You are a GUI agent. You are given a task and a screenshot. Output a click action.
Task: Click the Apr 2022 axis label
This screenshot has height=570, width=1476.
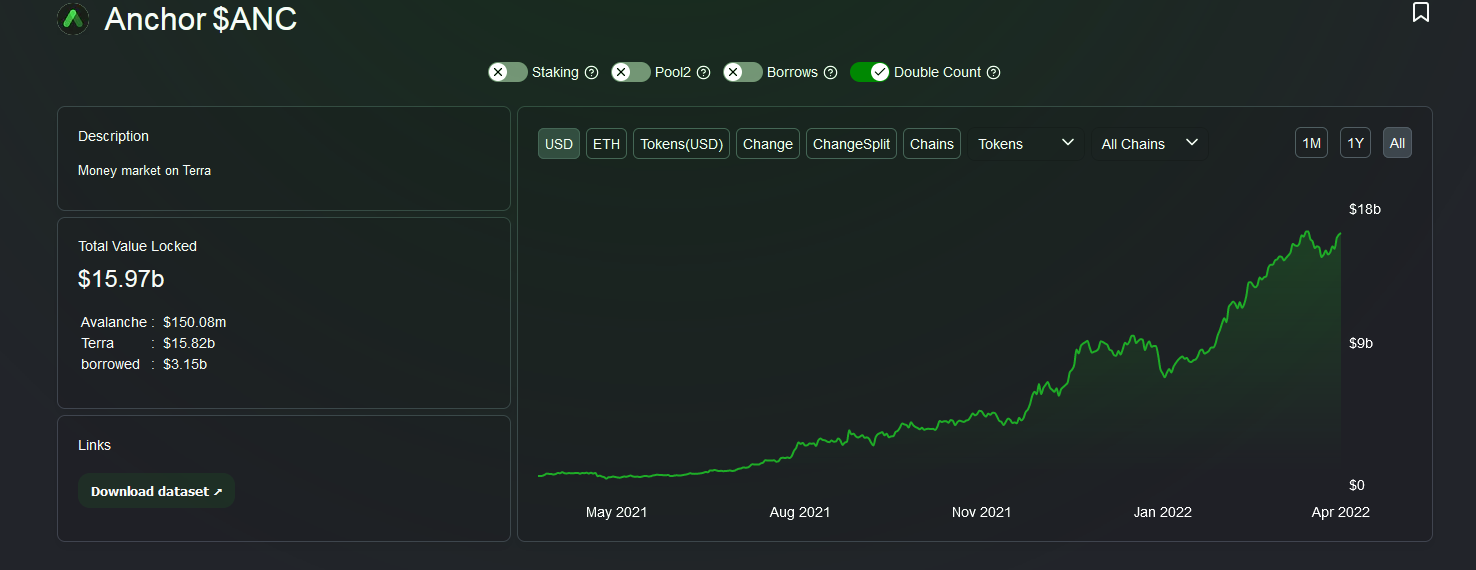point(1340,512)
